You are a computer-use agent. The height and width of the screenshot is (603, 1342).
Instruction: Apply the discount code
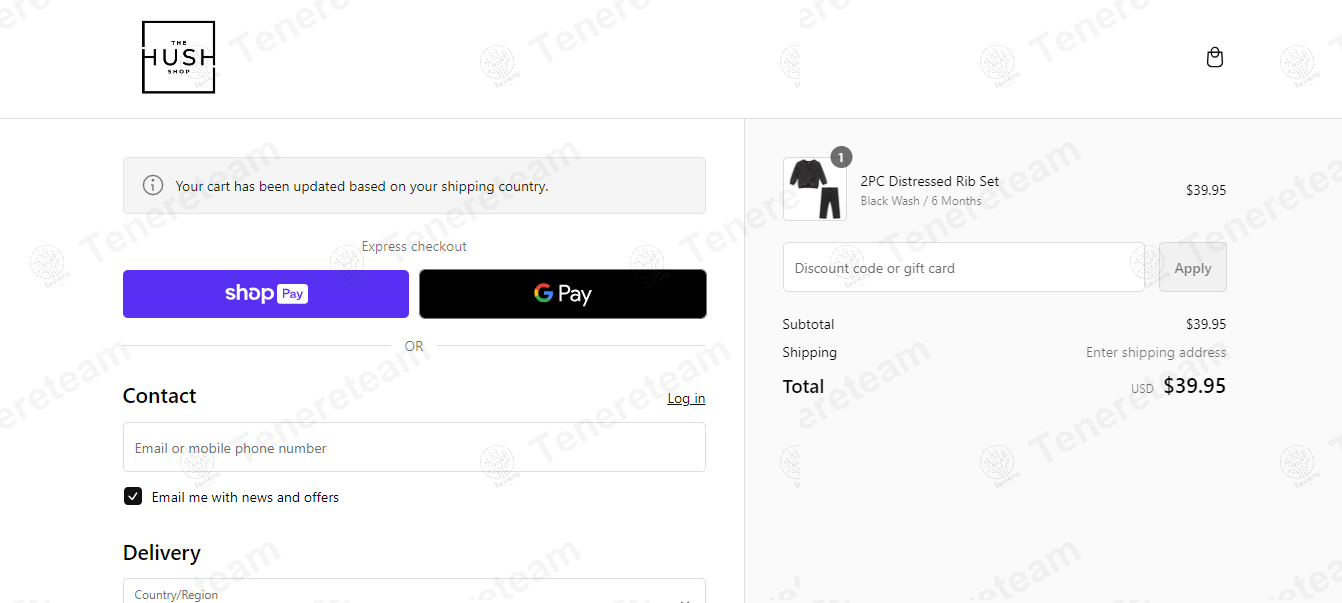pyautogui.click(x=1192, y=267)
